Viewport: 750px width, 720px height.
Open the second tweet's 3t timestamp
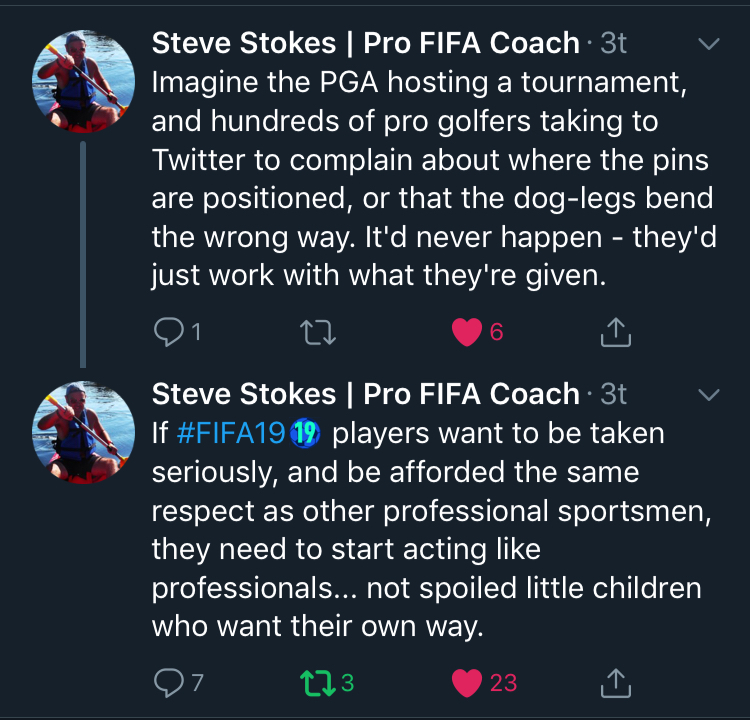pyautogui.click(x=613, y=394)
